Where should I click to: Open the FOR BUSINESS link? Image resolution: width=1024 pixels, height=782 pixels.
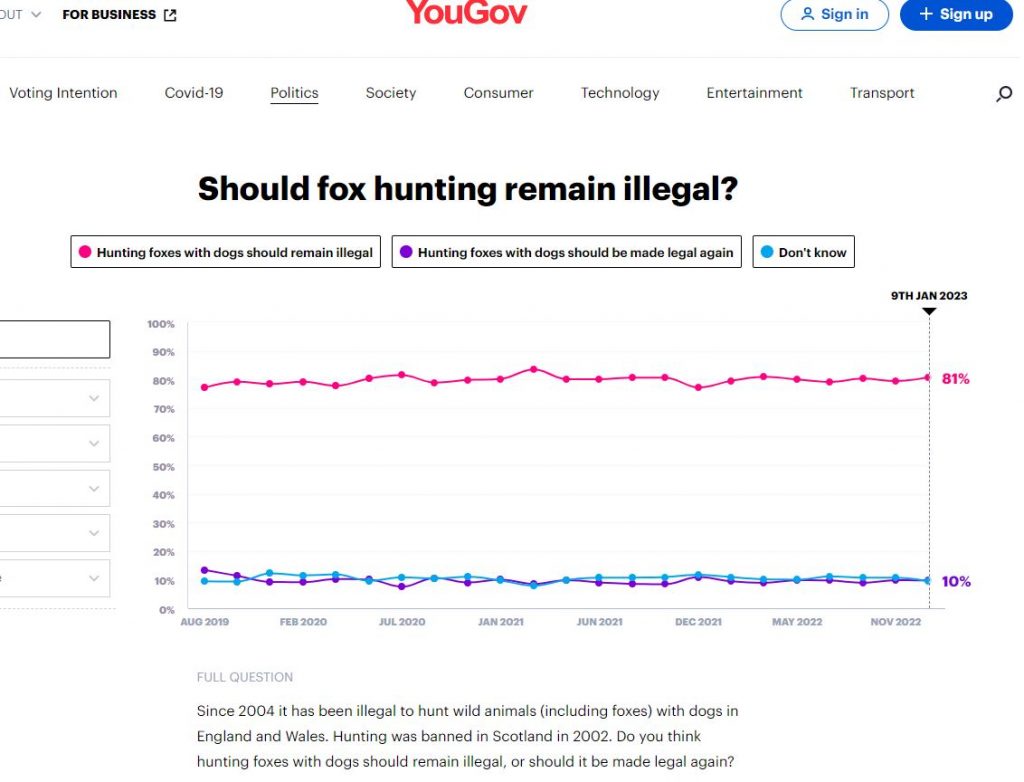pyautogui.click(x=108, y=13)
